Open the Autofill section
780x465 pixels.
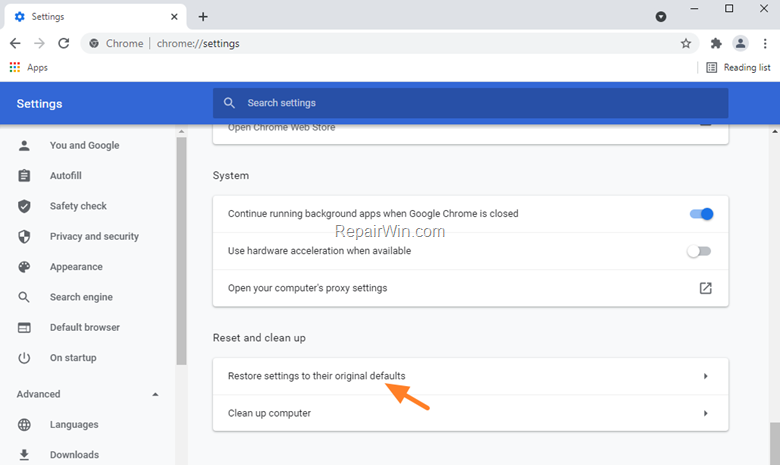click(65, 176)
